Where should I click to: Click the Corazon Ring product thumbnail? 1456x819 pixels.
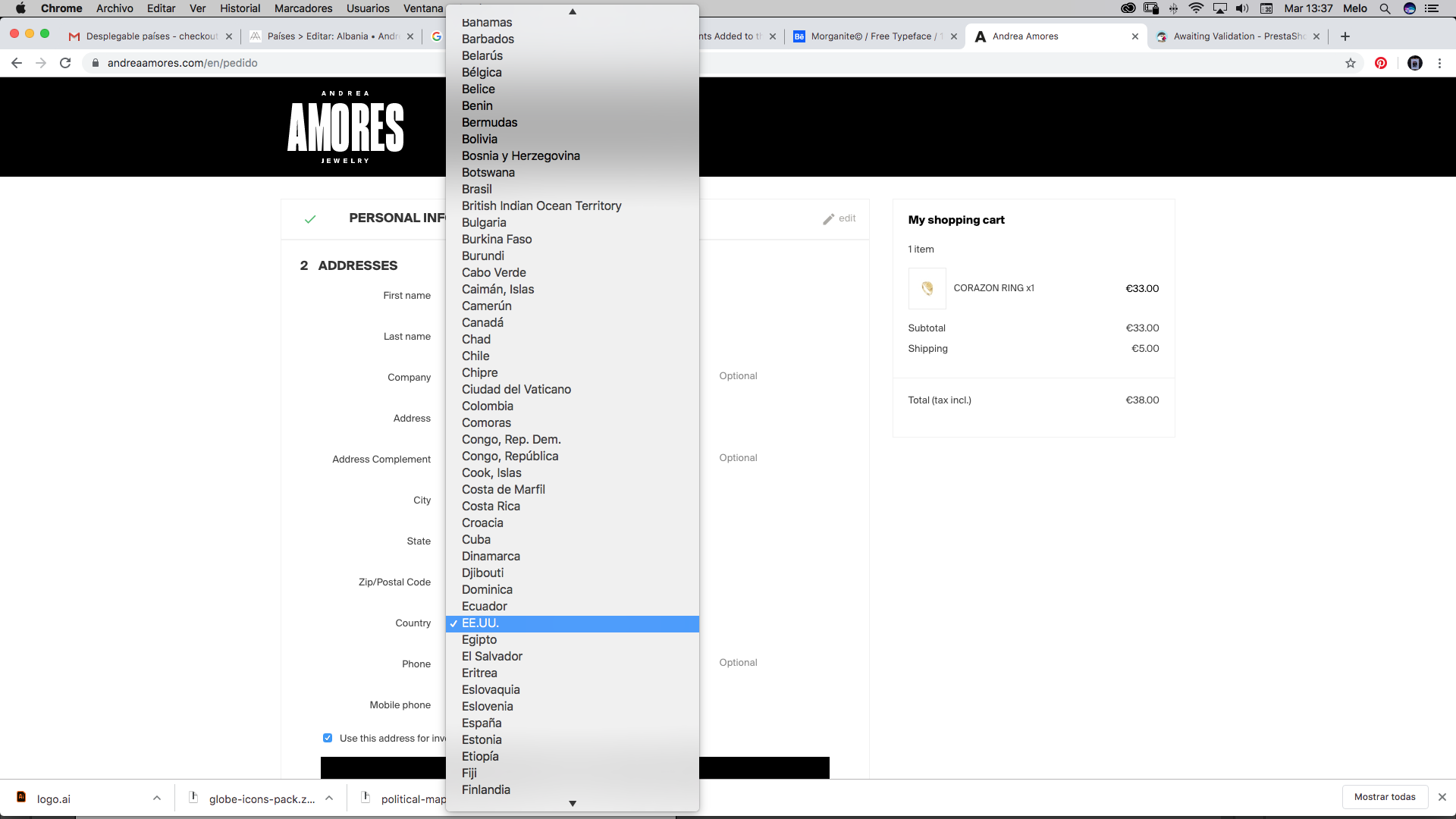[x=927, y=288]
